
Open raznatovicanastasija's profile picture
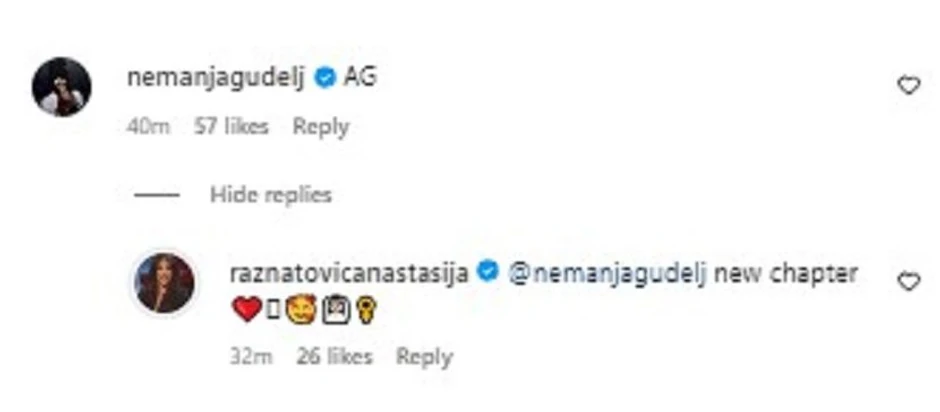click(x=164, y=283)
